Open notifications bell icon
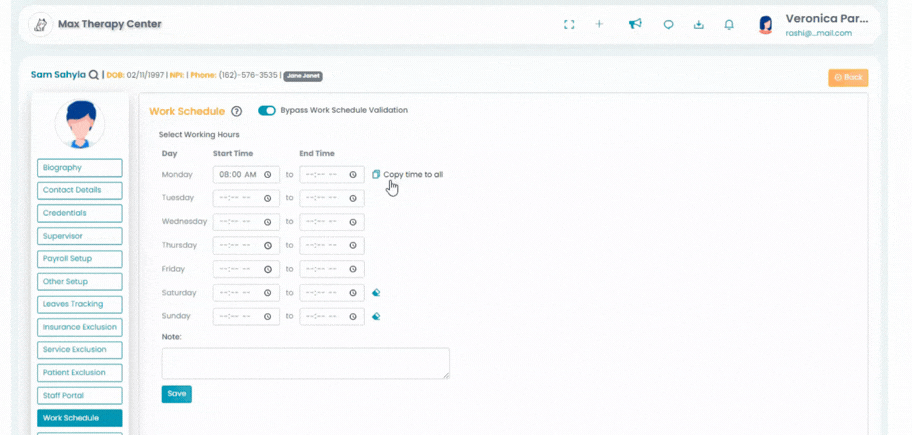The image size is (912, 435). [729, 24]
